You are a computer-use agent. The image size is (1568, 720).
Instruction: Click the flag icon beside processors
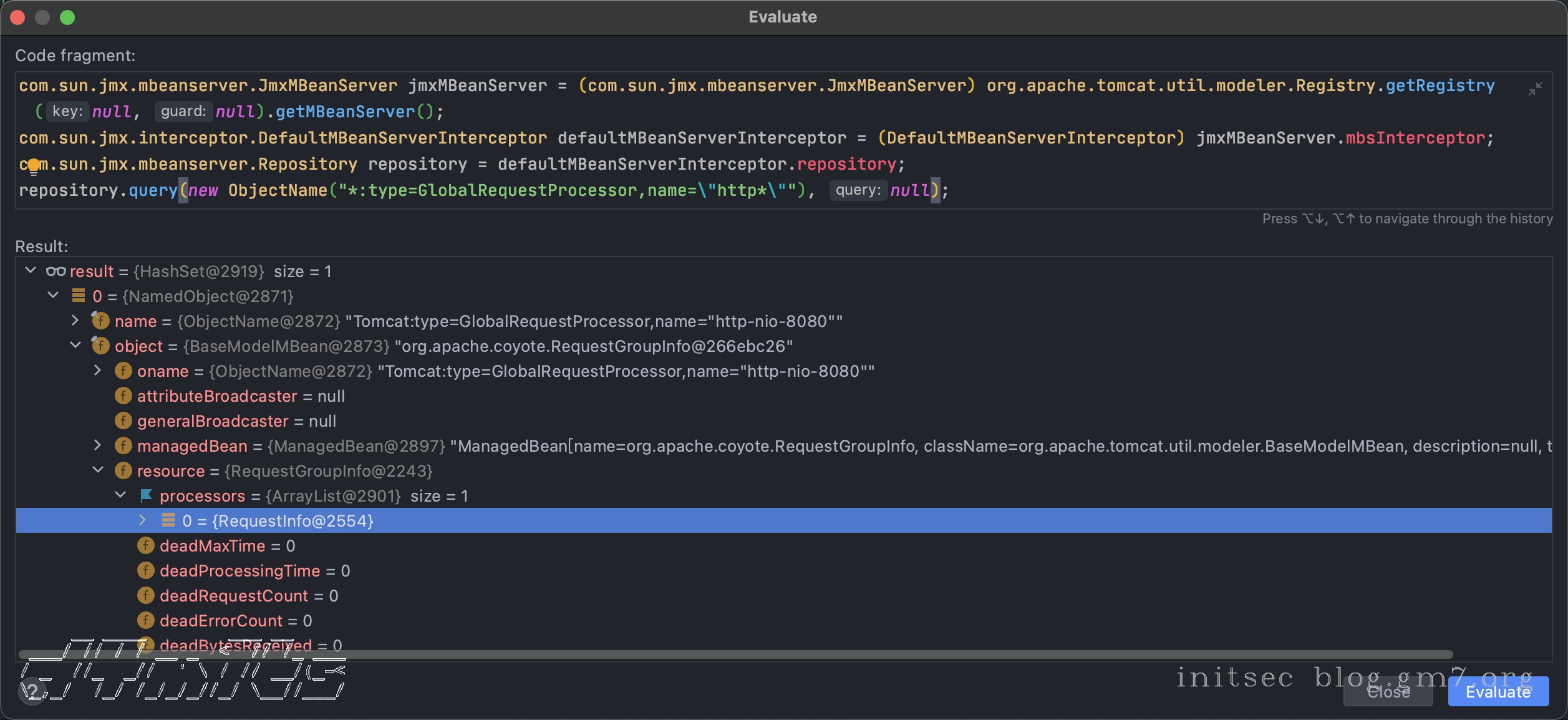click(x=146, y=496)
